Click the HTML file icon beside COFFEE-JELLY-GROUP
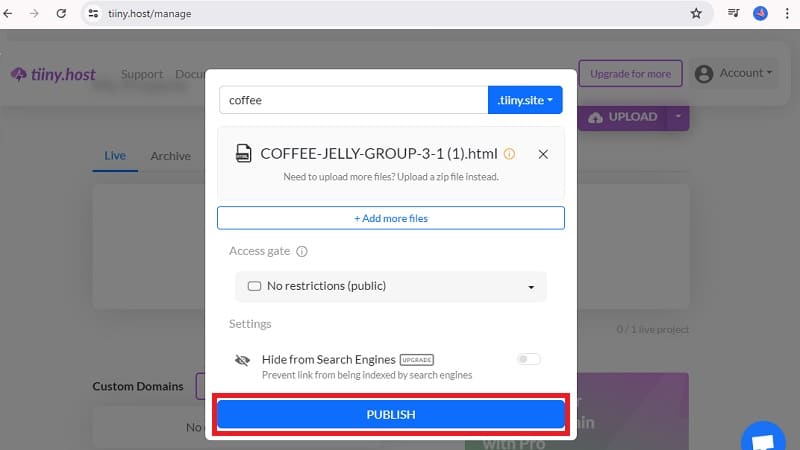This screenshot has height=450, width=800. [243, 153]
